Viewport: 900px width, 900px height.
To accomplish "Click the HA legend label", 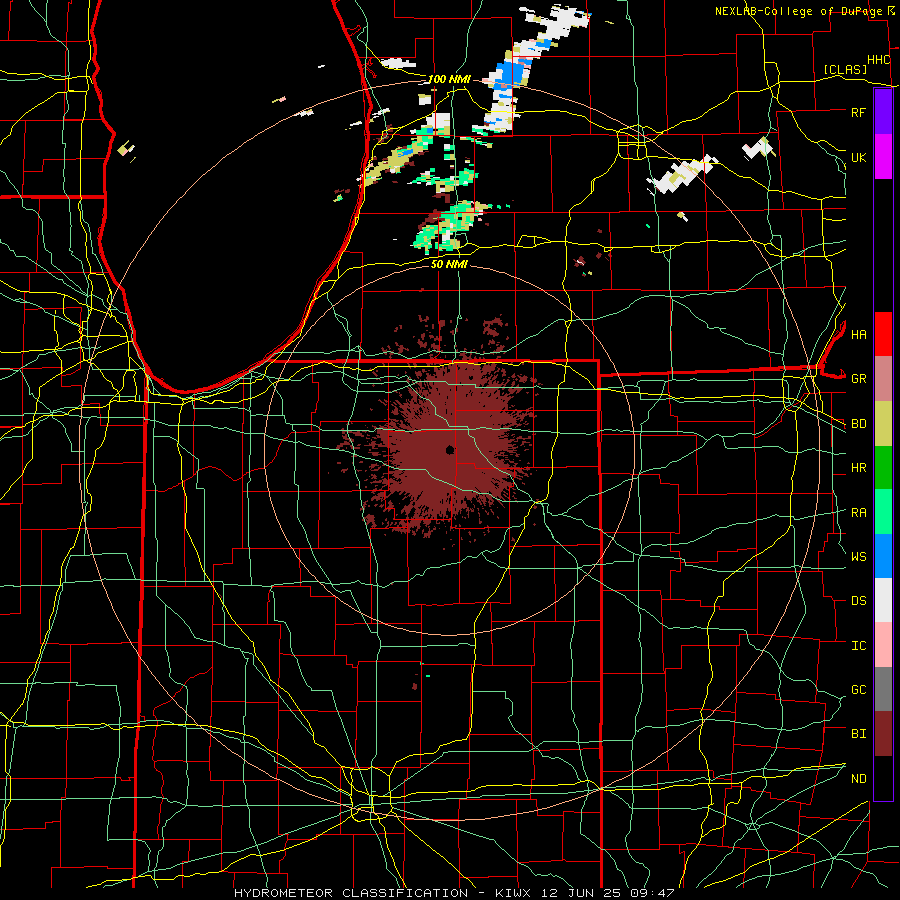I will click(858, 334).
